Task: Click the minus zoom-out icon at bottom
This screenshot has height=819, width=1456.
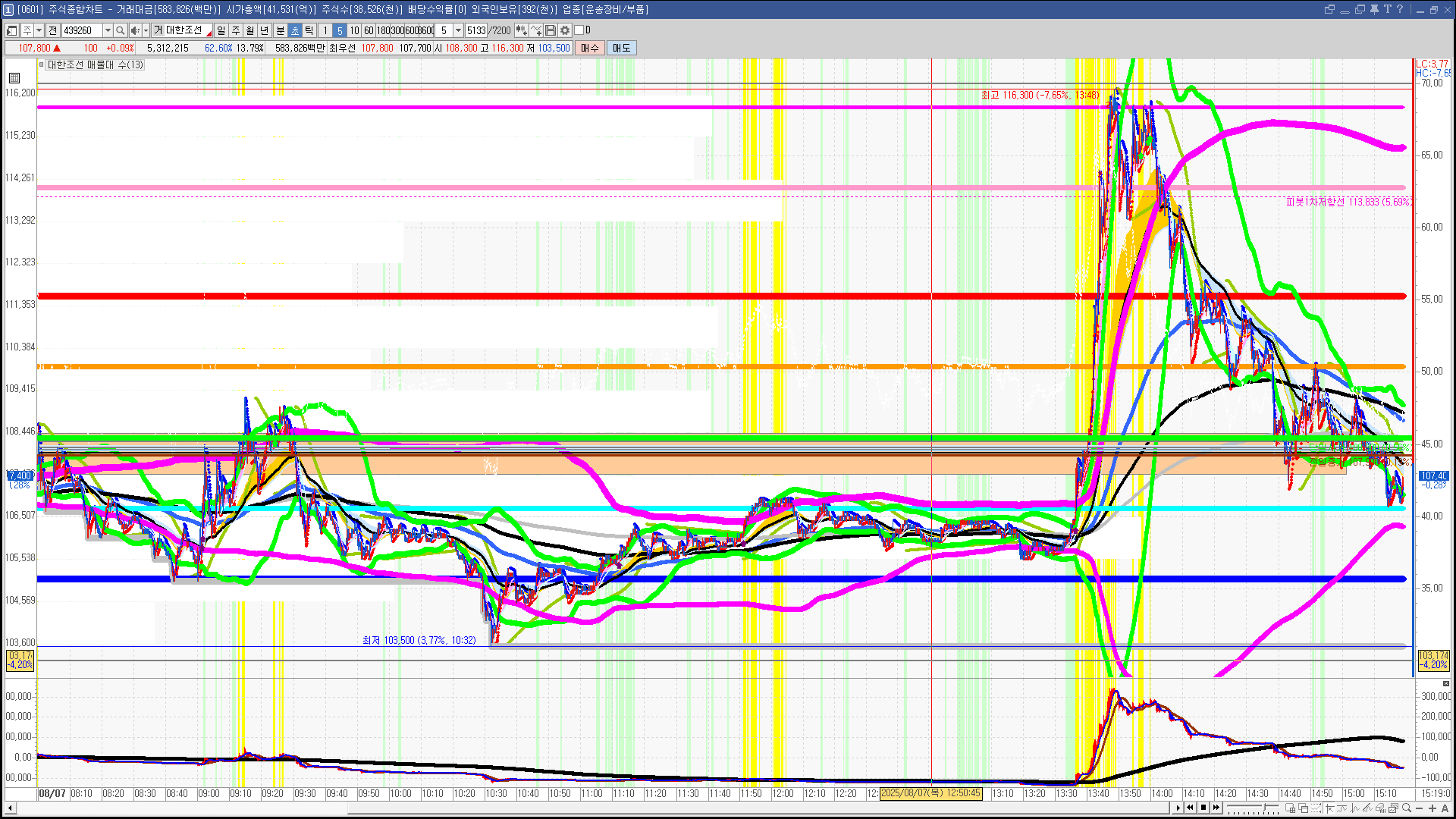Action: click(1420, 808)
